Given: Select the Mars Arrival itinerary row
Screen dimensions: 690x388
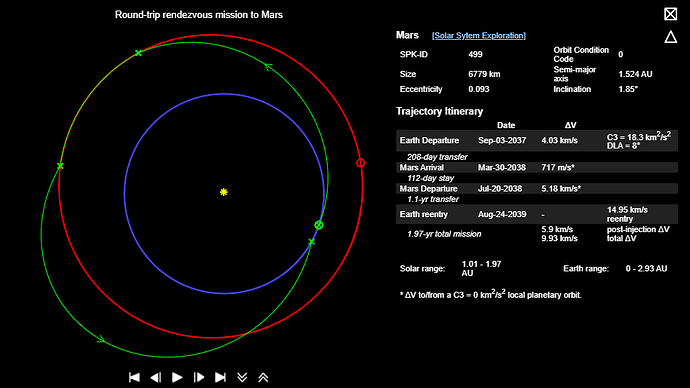Looking at the screenshot, I should pyautogui.click(x=537, y=168).
